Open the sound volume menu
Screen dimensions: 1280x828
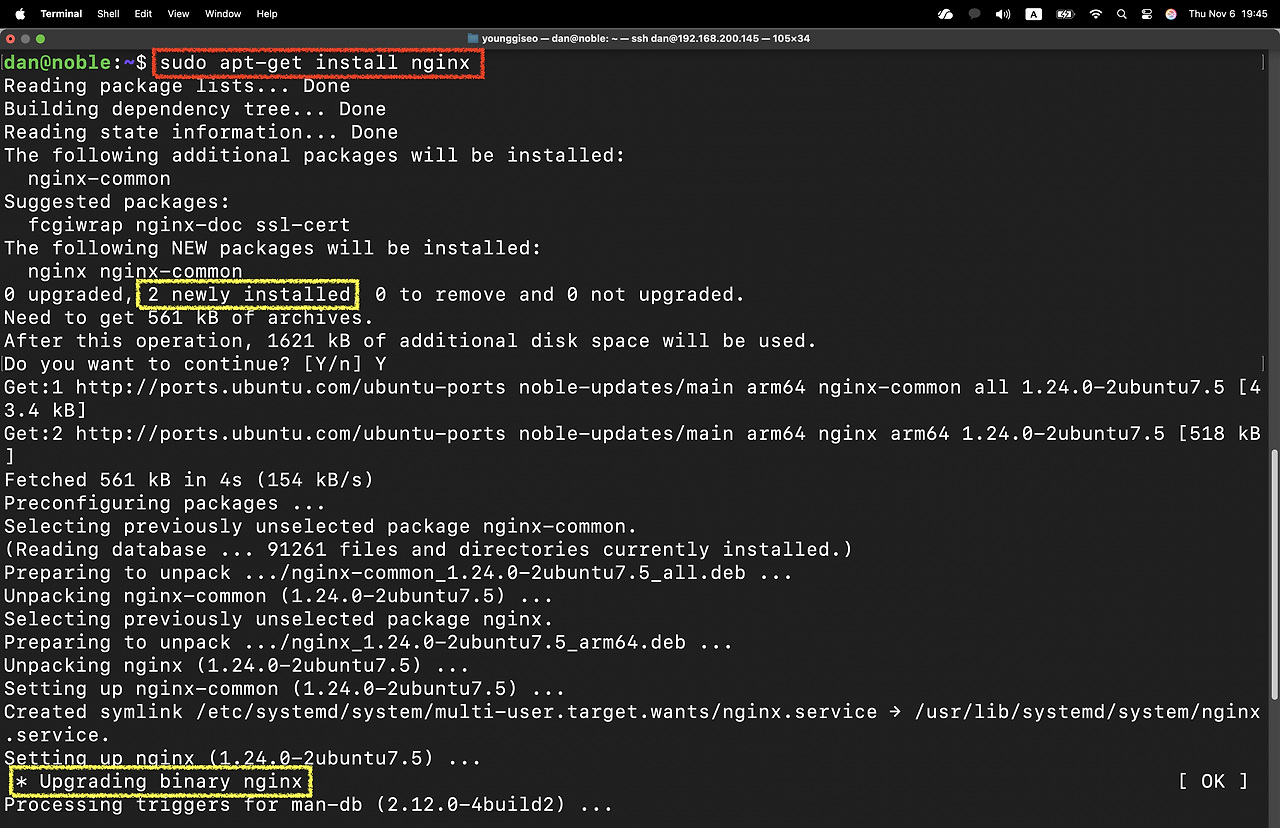(x=1003, y=14)
